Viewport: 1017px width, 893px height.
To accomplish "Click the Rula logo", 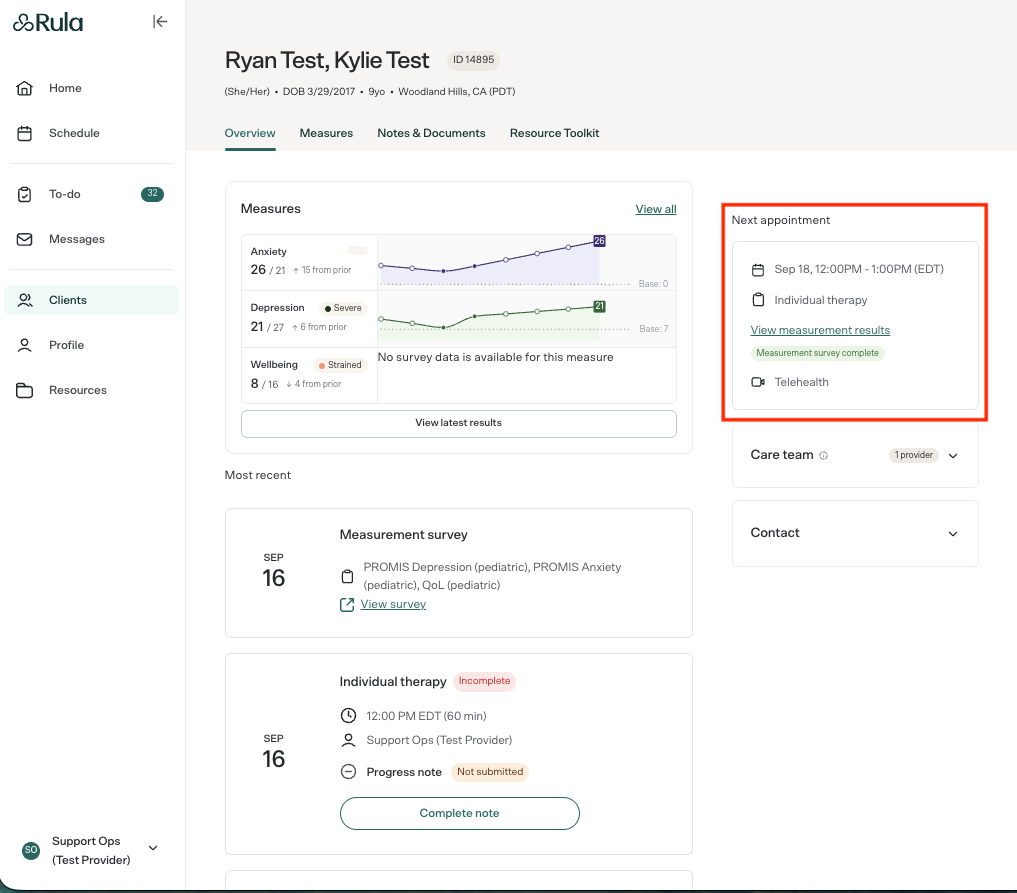I will [x=48, y=23].
